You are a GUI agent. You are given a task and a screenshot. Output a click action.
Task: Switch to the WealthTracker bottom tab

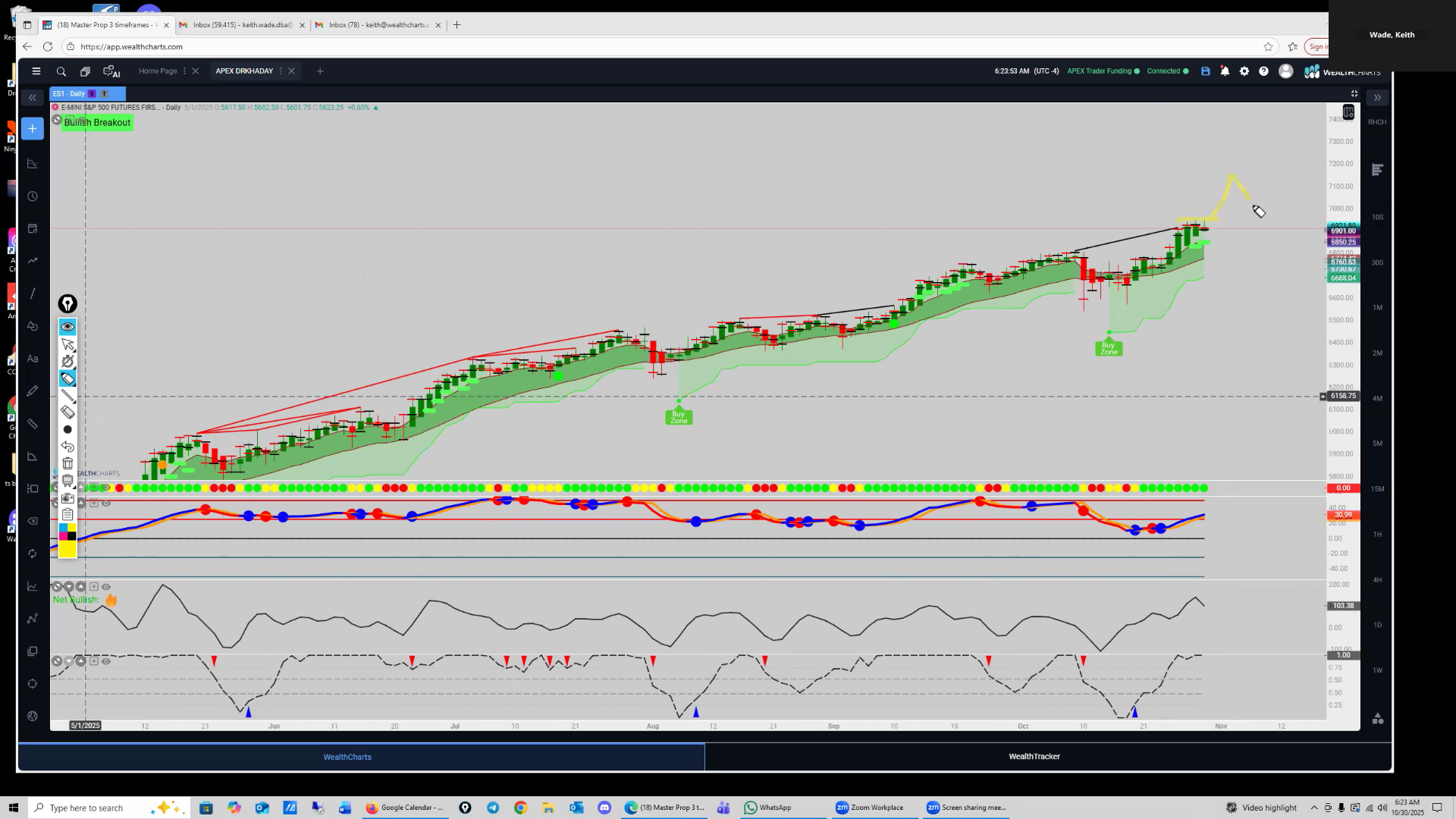1034,757
